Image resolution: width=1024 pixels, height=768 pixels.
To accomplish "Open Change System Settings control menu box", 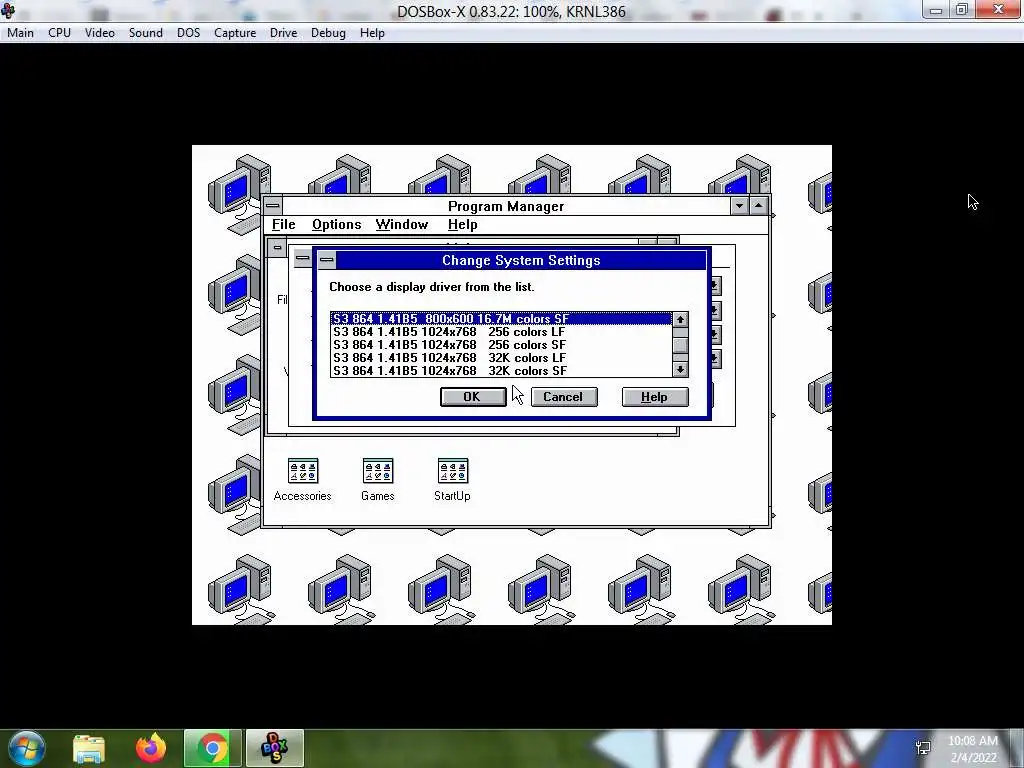I will click(x=327, y=261).
